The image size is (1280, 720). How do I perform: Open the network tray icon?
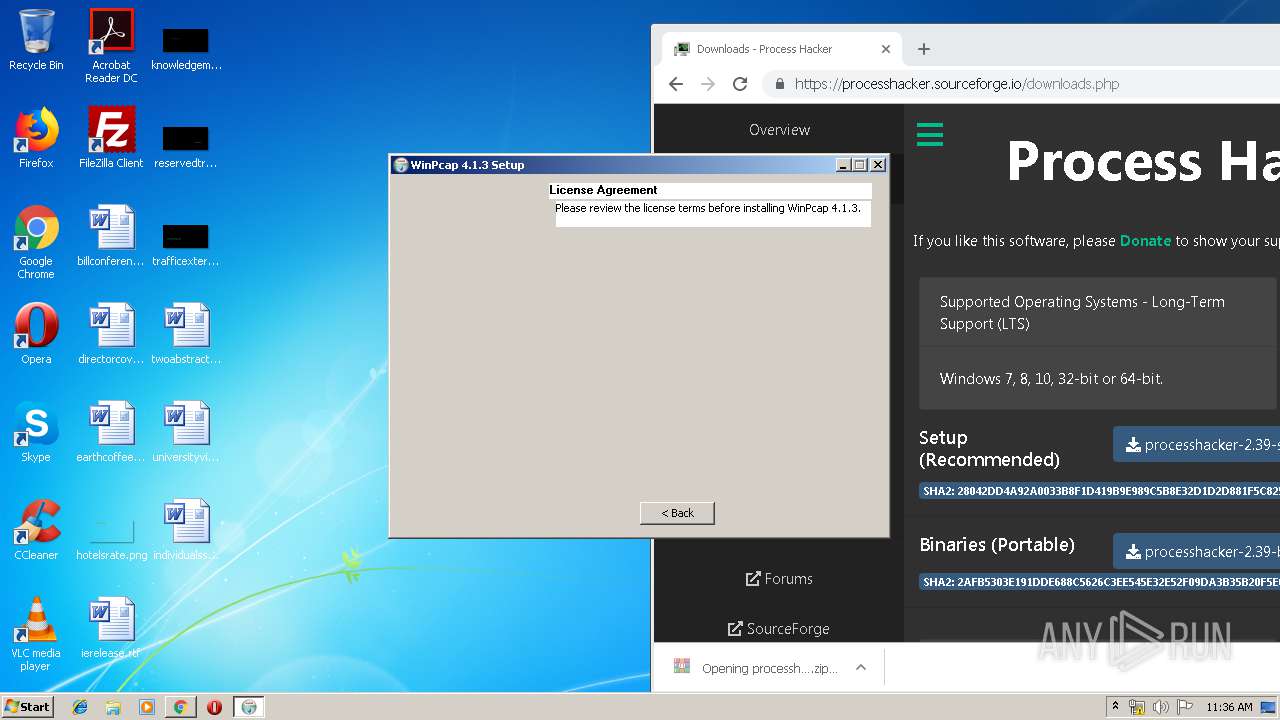(1137, 707)
